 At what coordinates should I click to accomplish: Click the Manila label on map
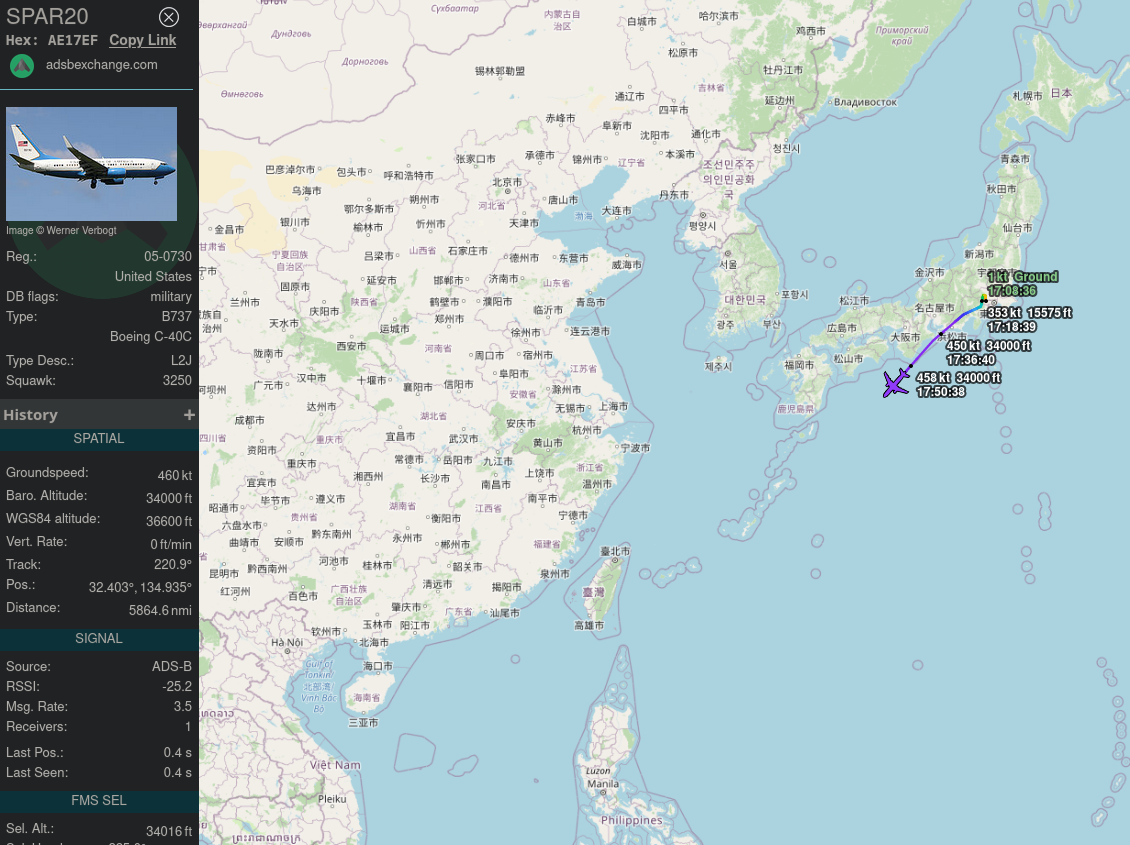[x=603, y=784]
